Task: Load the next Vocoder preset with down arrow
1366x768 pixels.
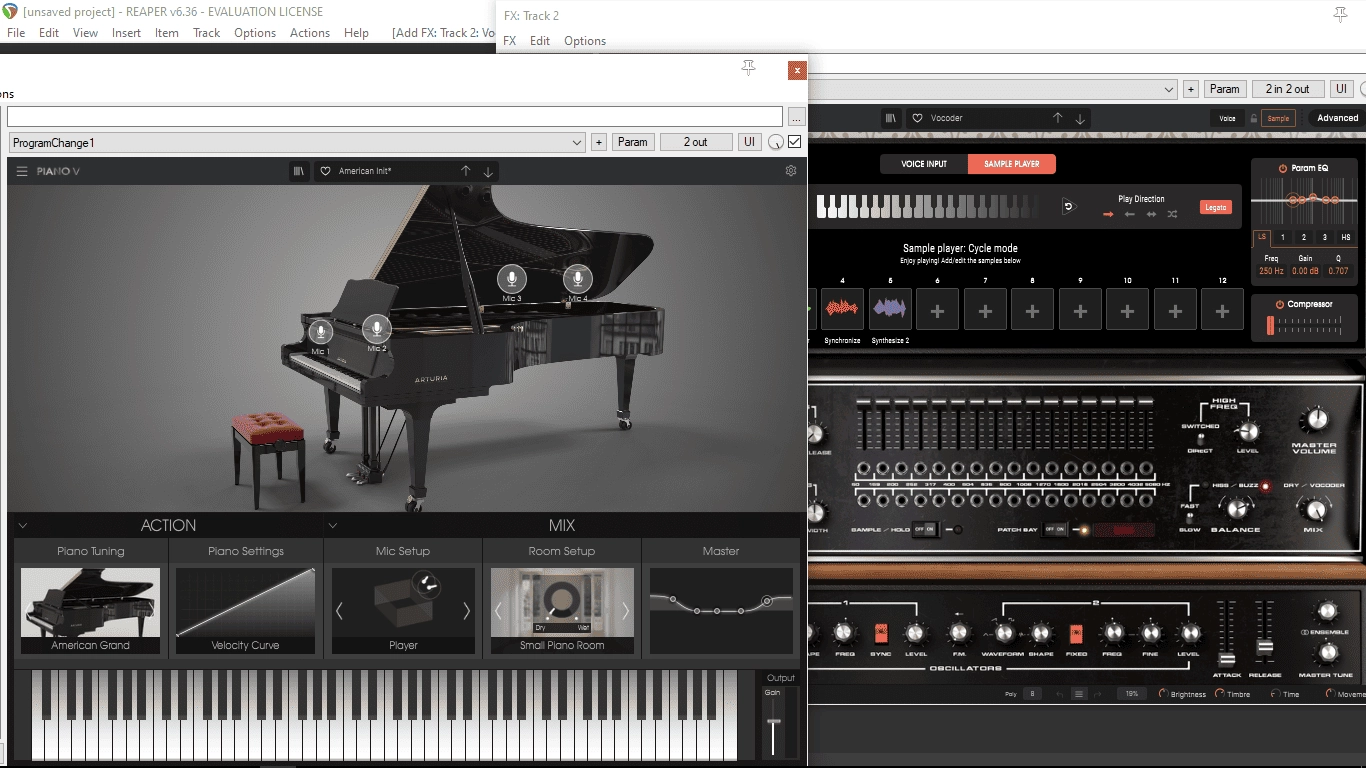Action: 1080,118
